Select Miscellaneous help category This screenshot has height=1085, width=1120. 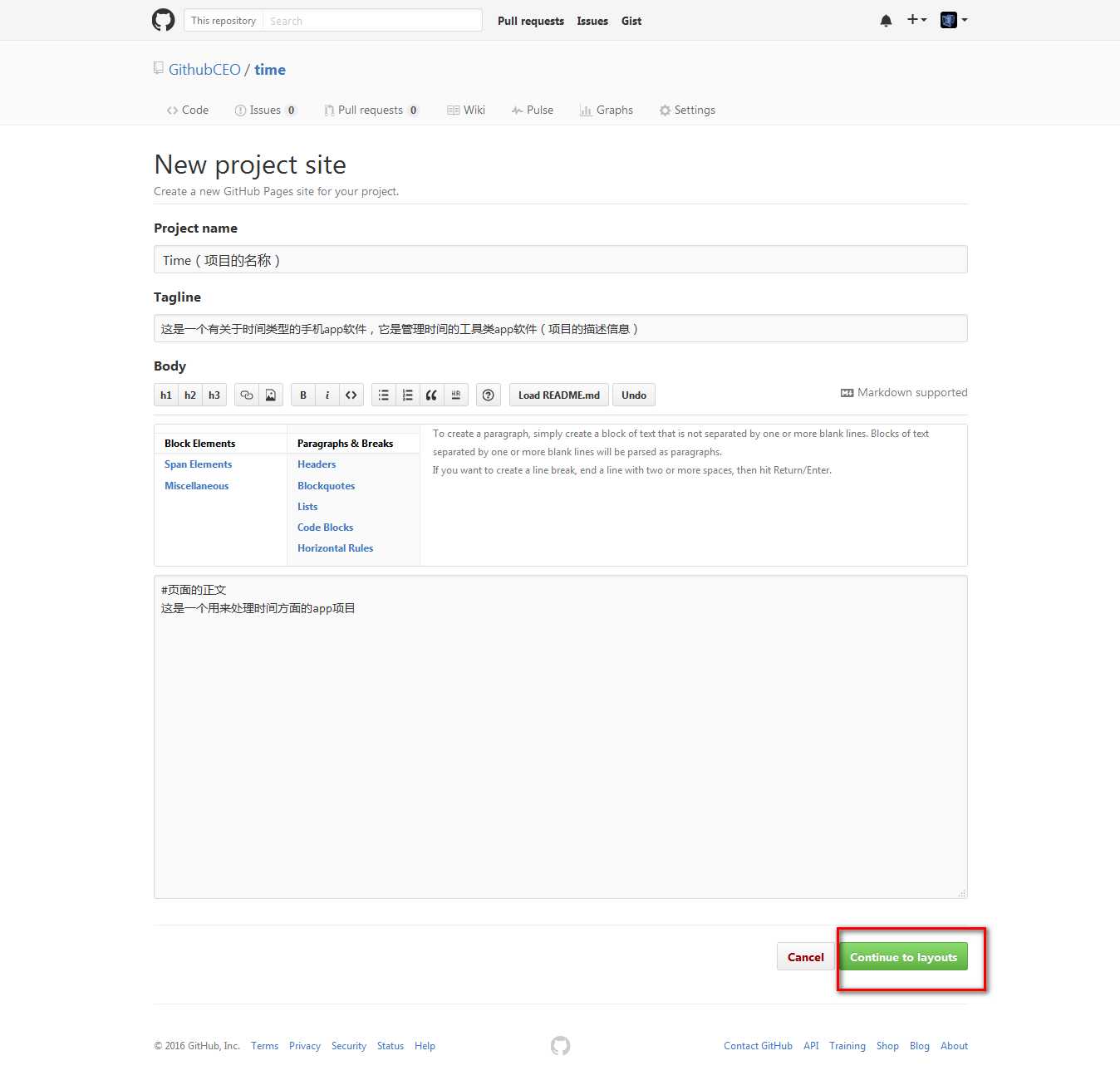(x=196, y=486)
